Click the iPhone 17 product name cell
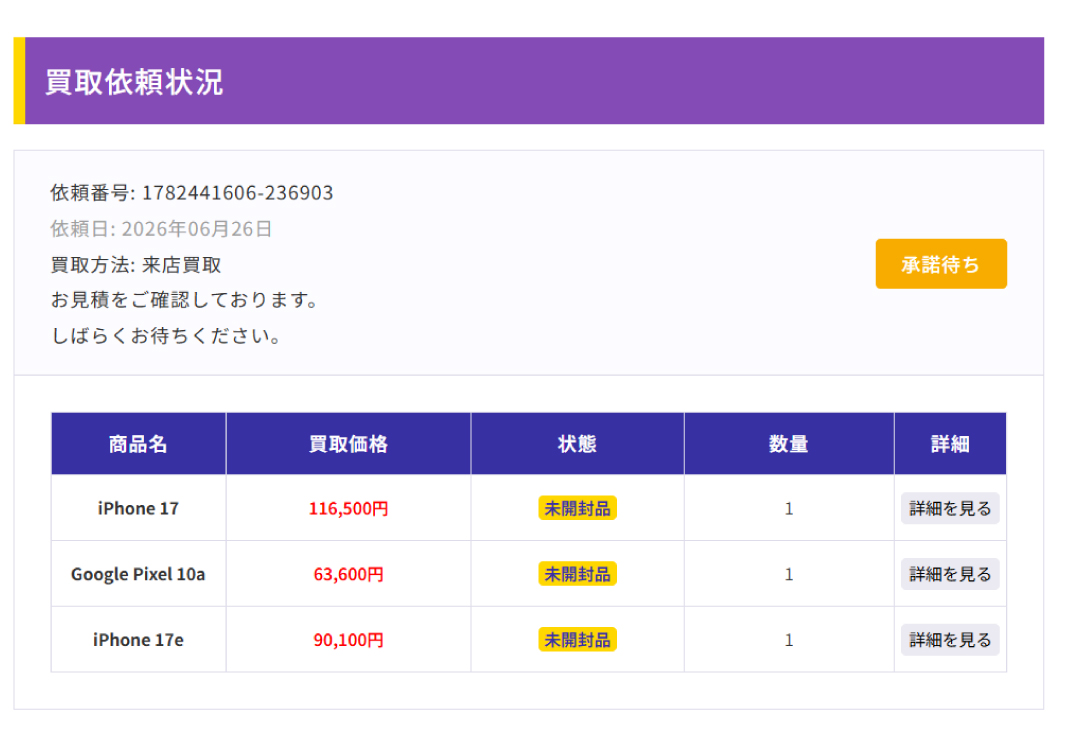The height and width of the screenshot is (756, 1065). point(139,508)
